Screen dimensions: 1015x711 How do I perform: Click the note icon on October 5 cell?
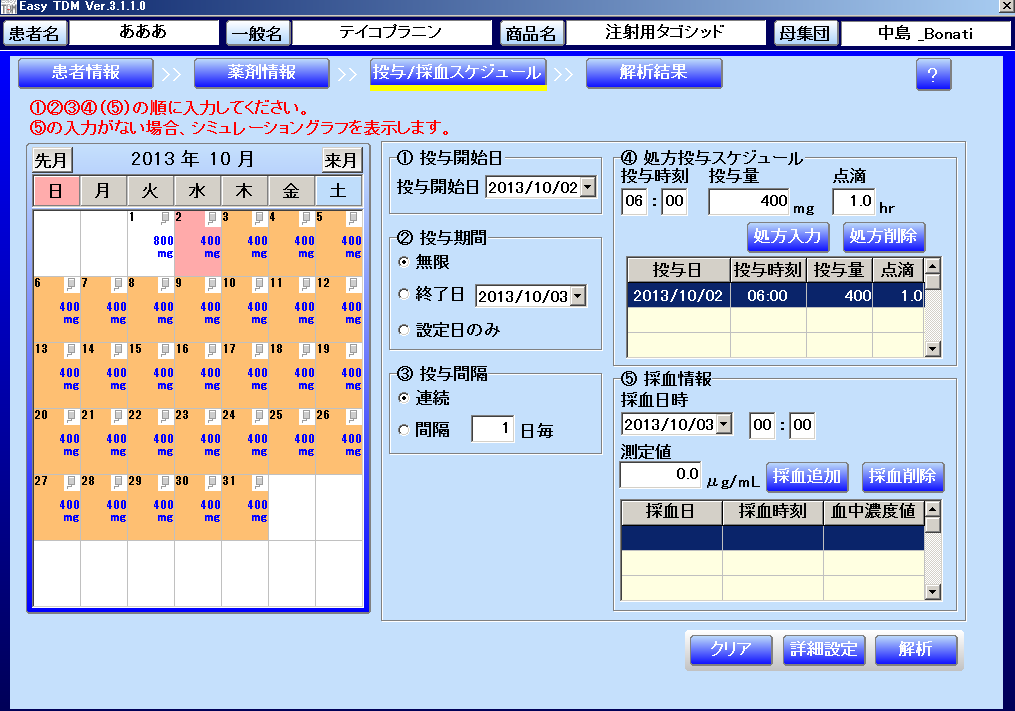click(353, 218)
